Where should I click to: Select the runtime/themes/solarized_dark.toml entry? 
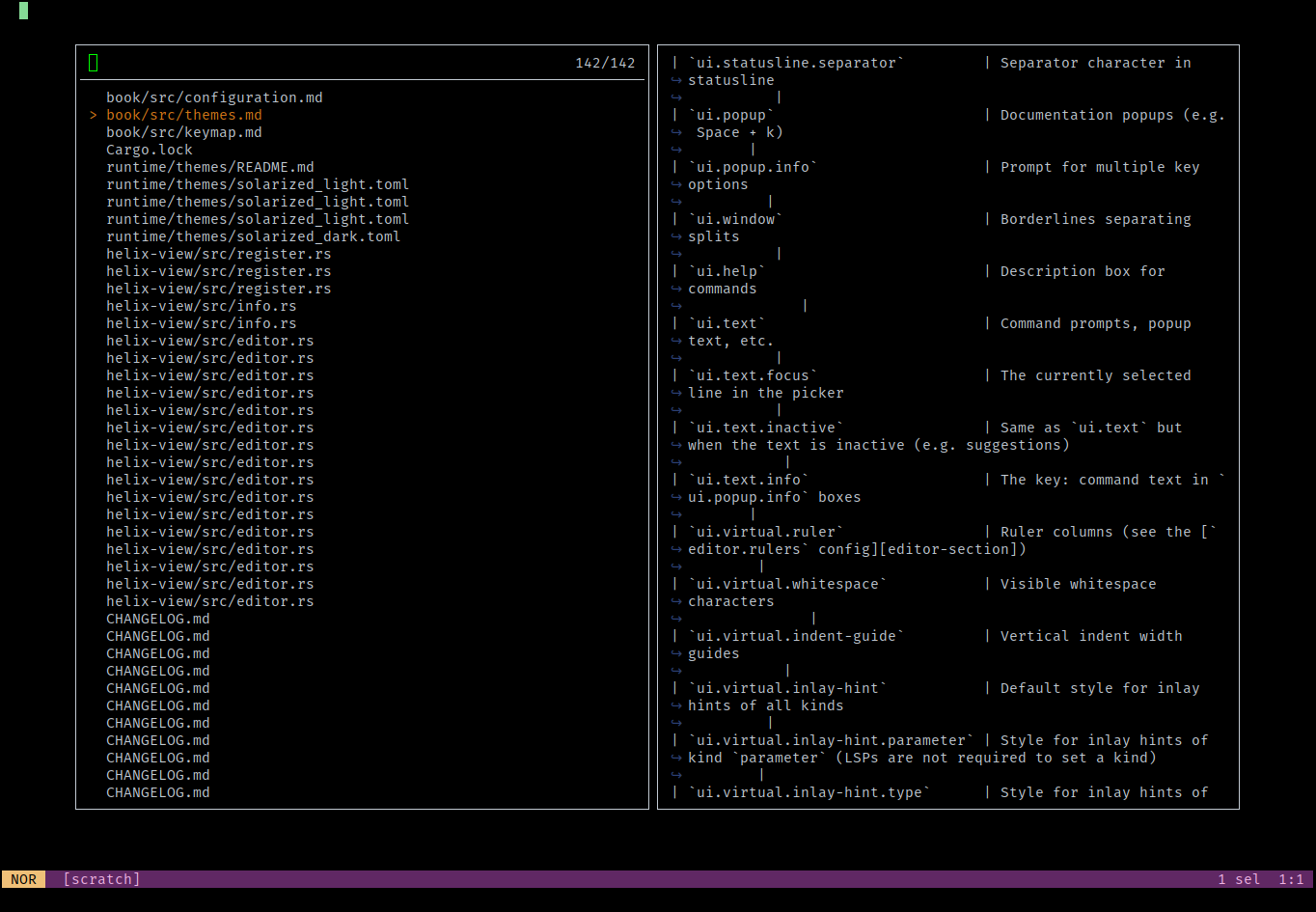click(253, 235)
